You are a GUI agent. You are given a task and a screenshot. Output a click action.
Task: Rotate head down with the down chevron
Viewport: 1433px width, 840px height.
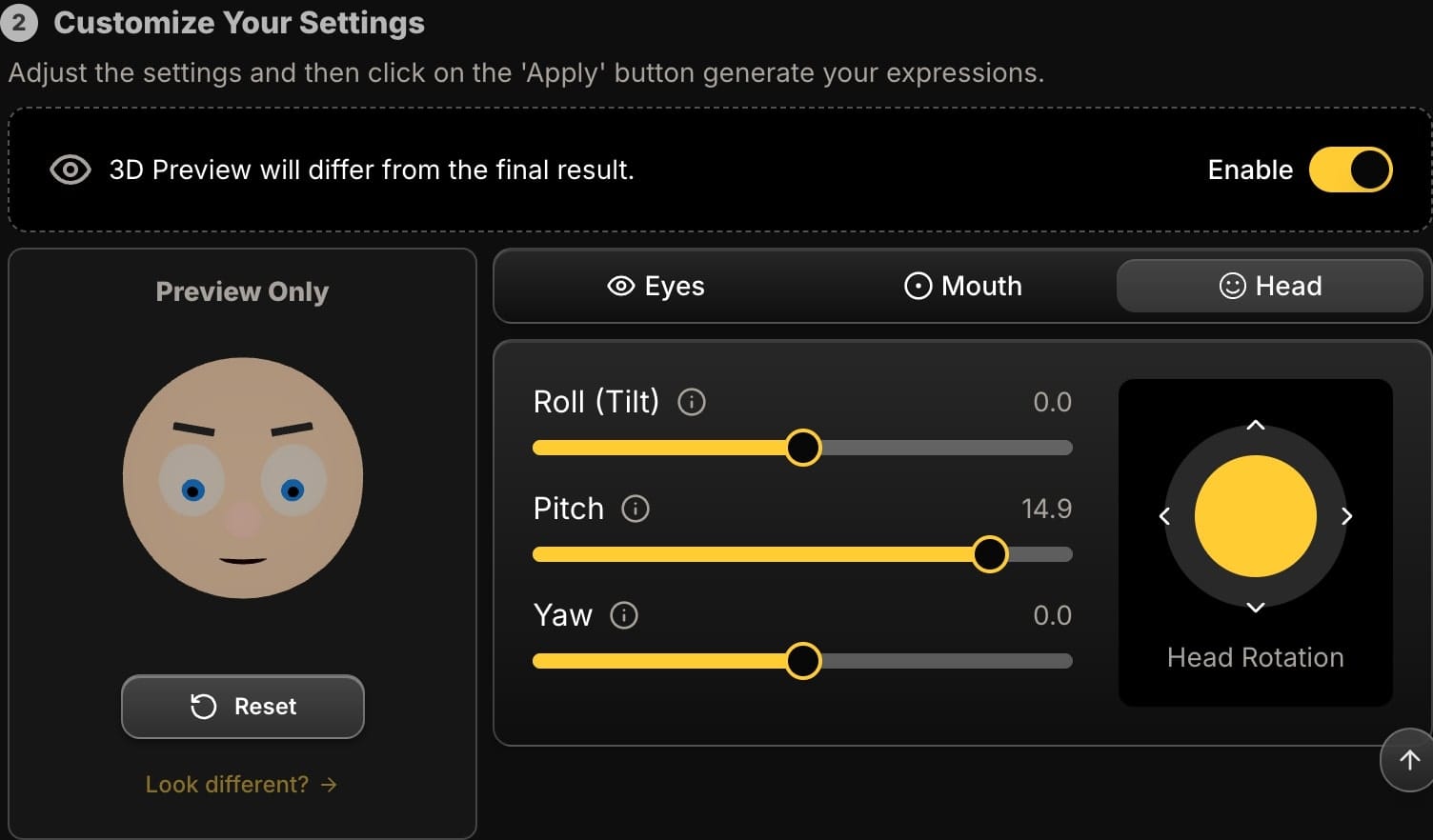point(1256,608)
